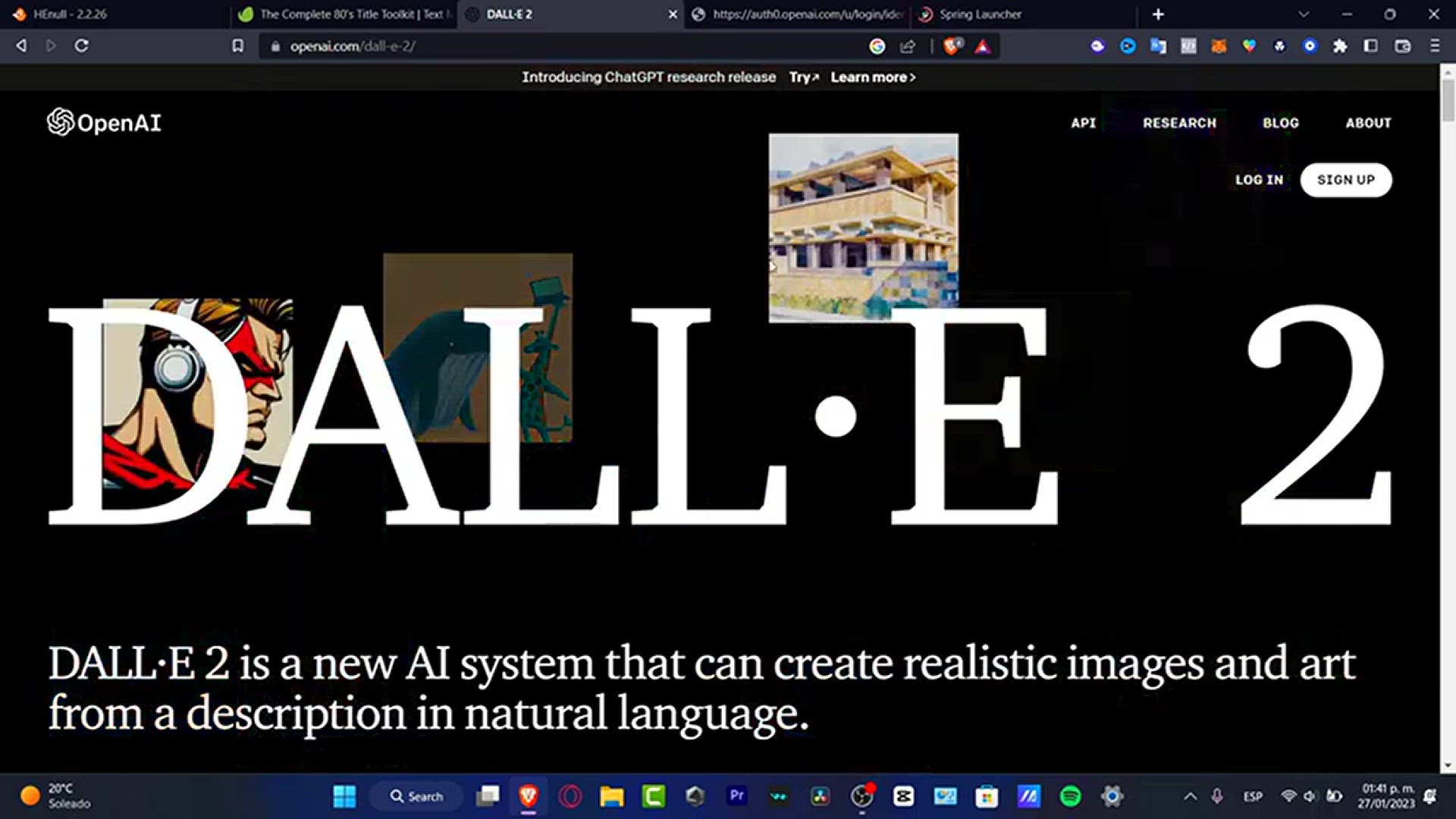The width and height of the screenshot is (1456, 819).
Task: Reload the page with the refresh icon
Action: (82, 45)
